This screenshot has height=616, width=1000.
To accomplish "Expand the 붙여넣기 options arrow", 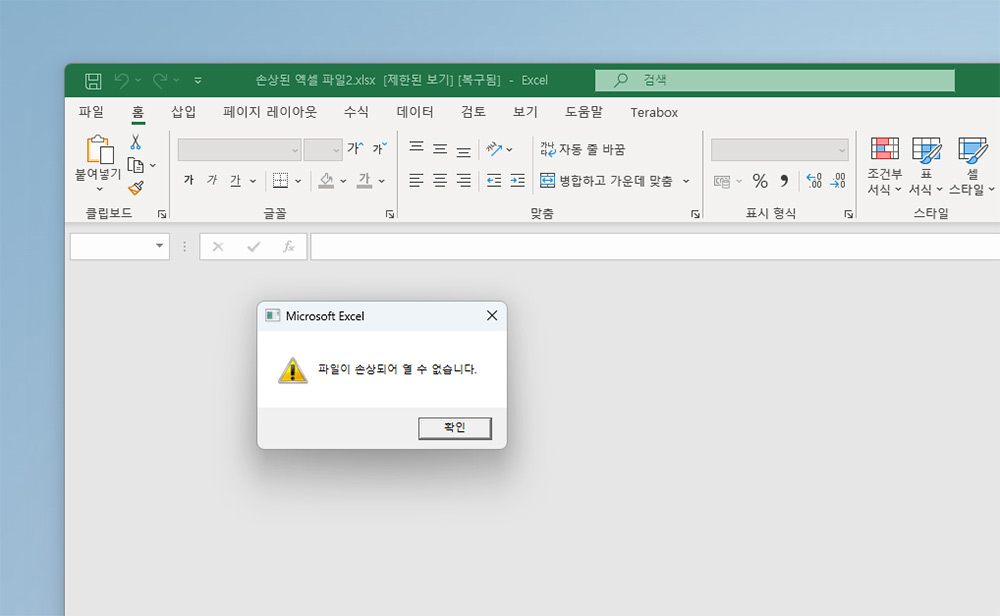I will pos(99,189).
